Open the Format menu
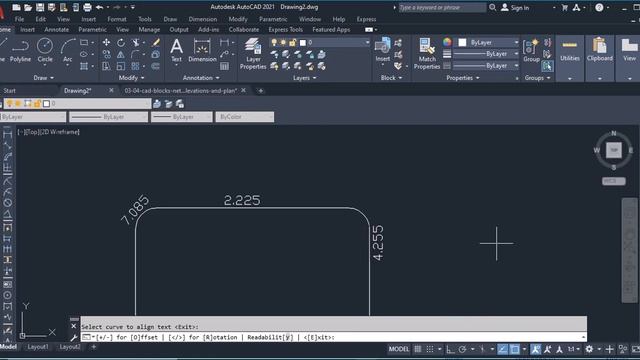This screenshot has height=360, width=640. coord(117,19)
